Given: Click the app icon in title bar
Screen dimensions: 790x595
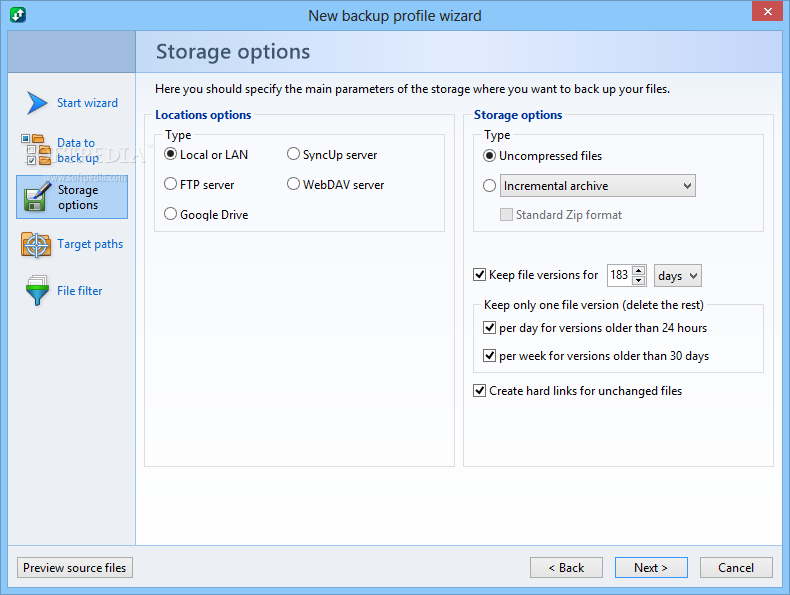Looking at the screenshot, I should click(x=17, y=15).
